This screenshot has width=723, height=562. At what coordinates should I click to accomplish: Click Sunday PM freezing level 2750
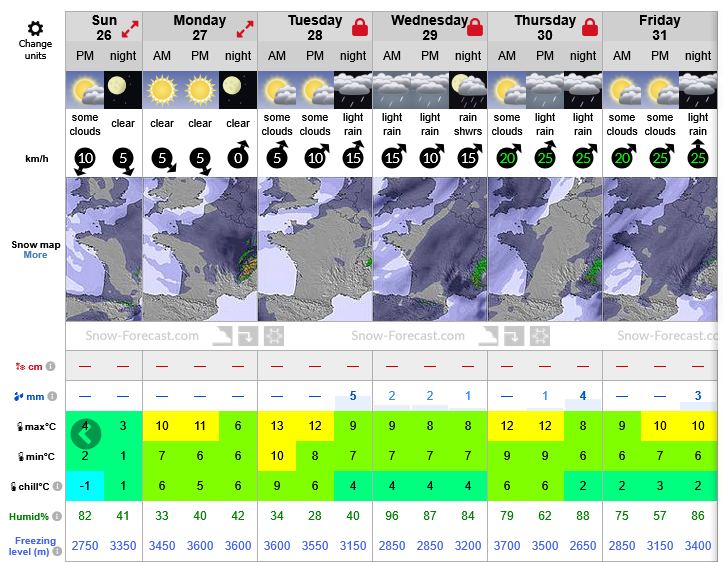click(x=85, y=546)
